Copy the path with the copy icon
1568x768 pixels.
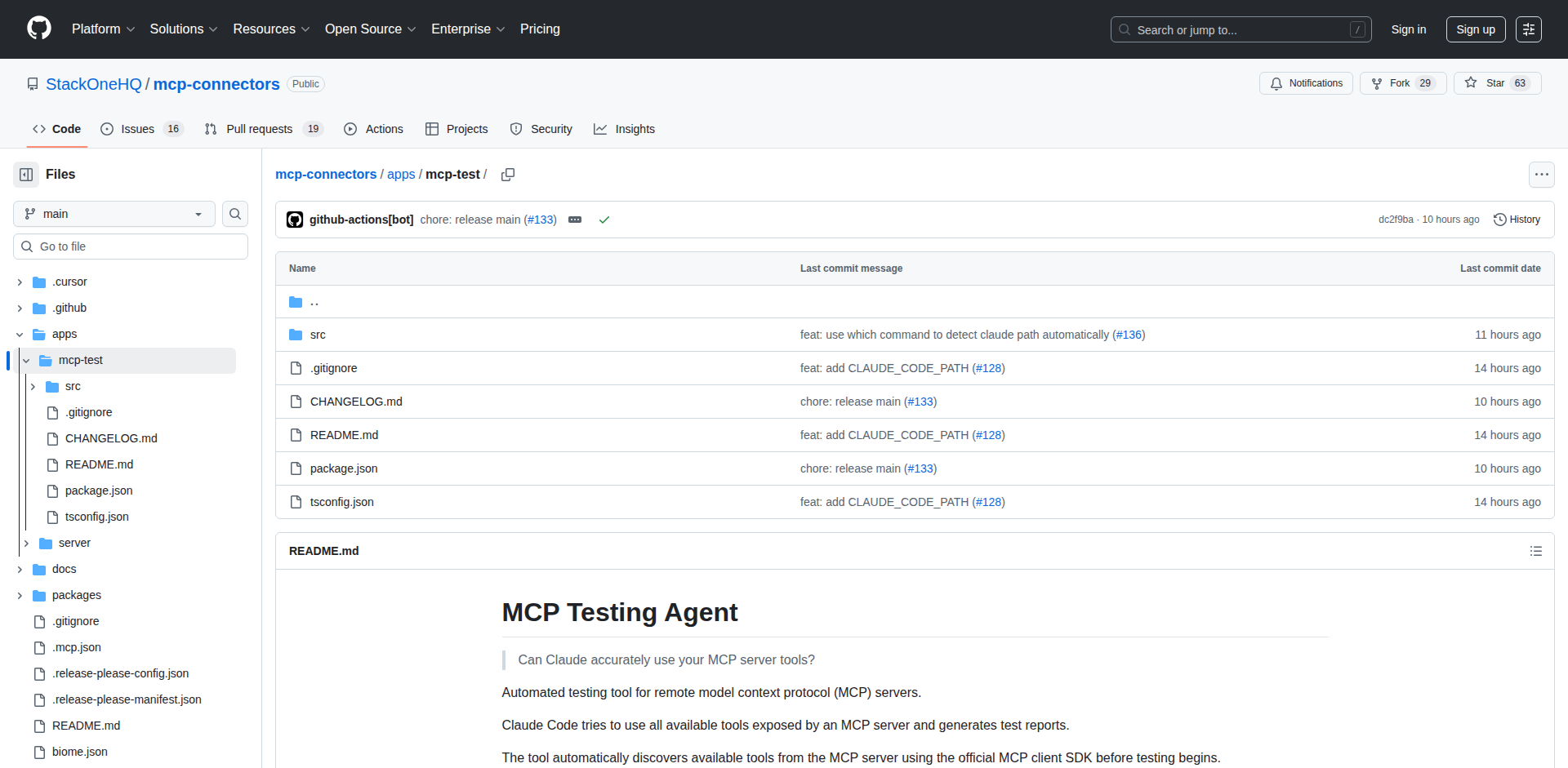(508, 175)
